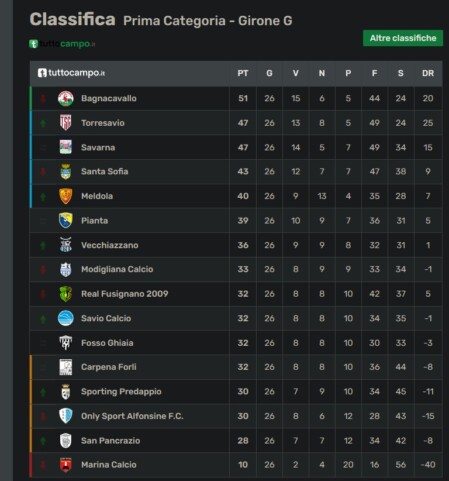Viewport: 449px width, 481px height.
Task: Open the Altre classifiche button
Action: pos(403,38)
